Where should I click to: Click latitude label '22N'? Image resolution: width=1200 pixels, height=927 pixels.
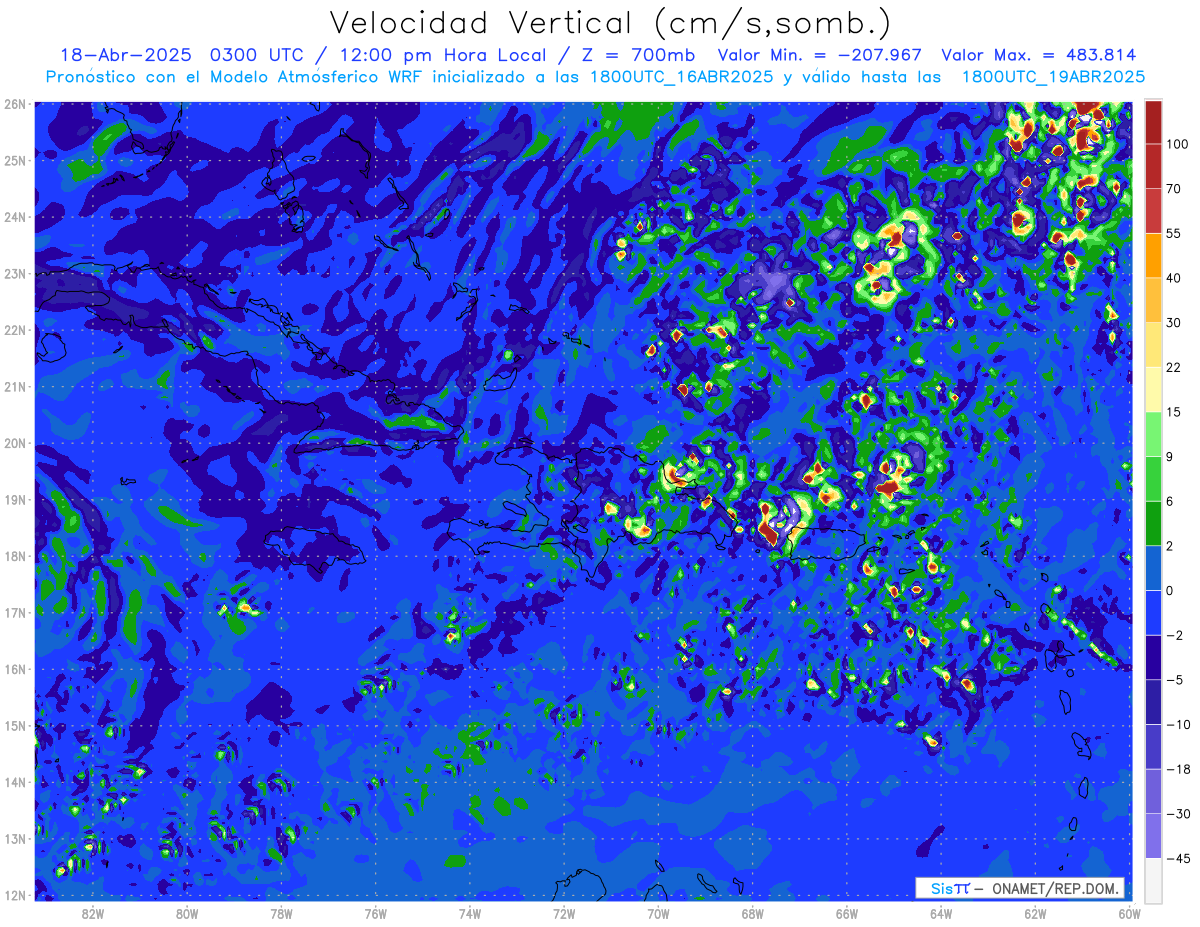[x=15, y=330]
